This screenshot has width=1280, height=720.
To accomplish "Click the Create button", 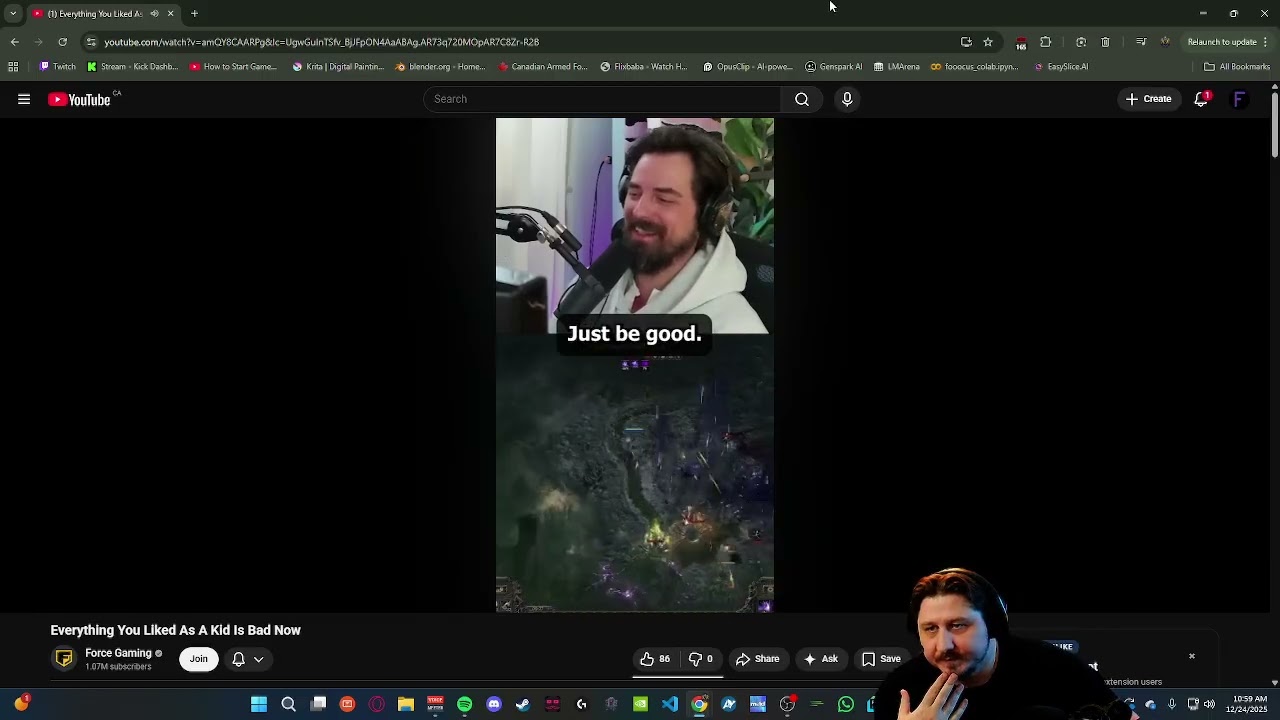I will coord(1148,99).
